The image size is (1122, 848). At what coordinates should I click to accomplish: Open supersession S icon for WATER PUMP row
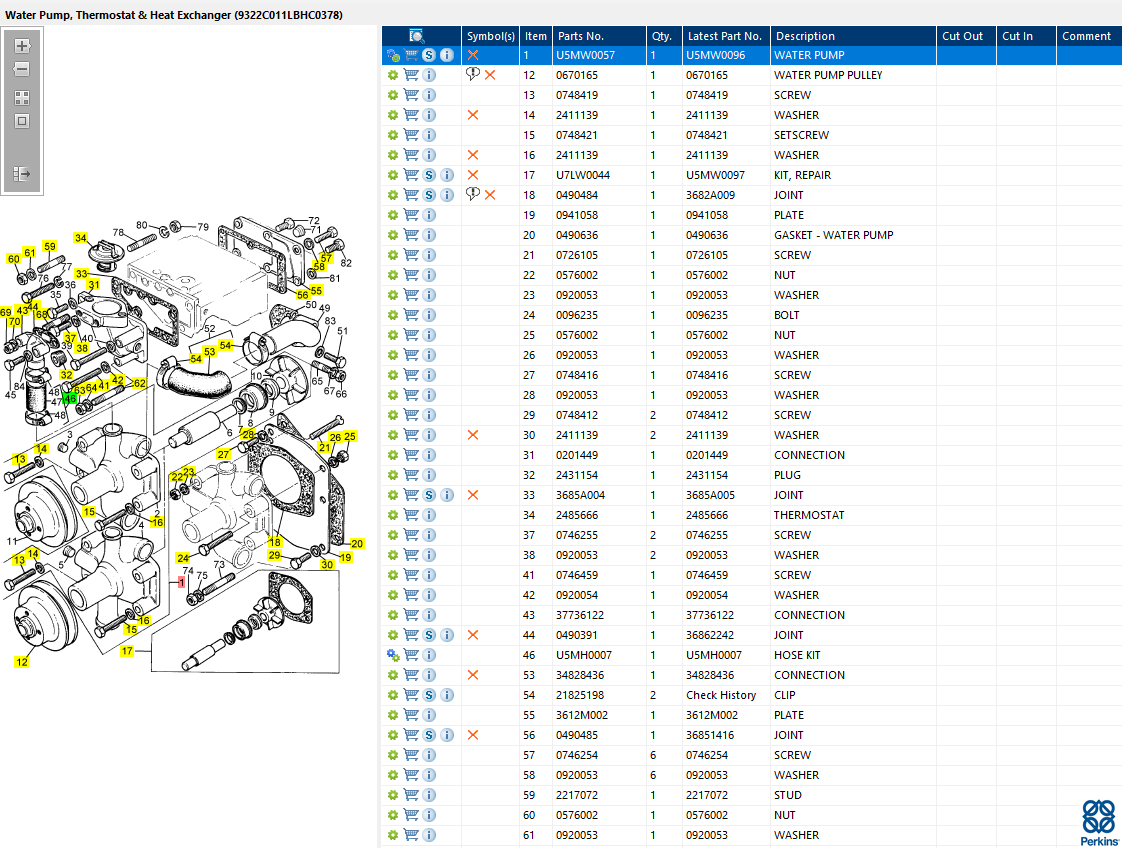429,55
